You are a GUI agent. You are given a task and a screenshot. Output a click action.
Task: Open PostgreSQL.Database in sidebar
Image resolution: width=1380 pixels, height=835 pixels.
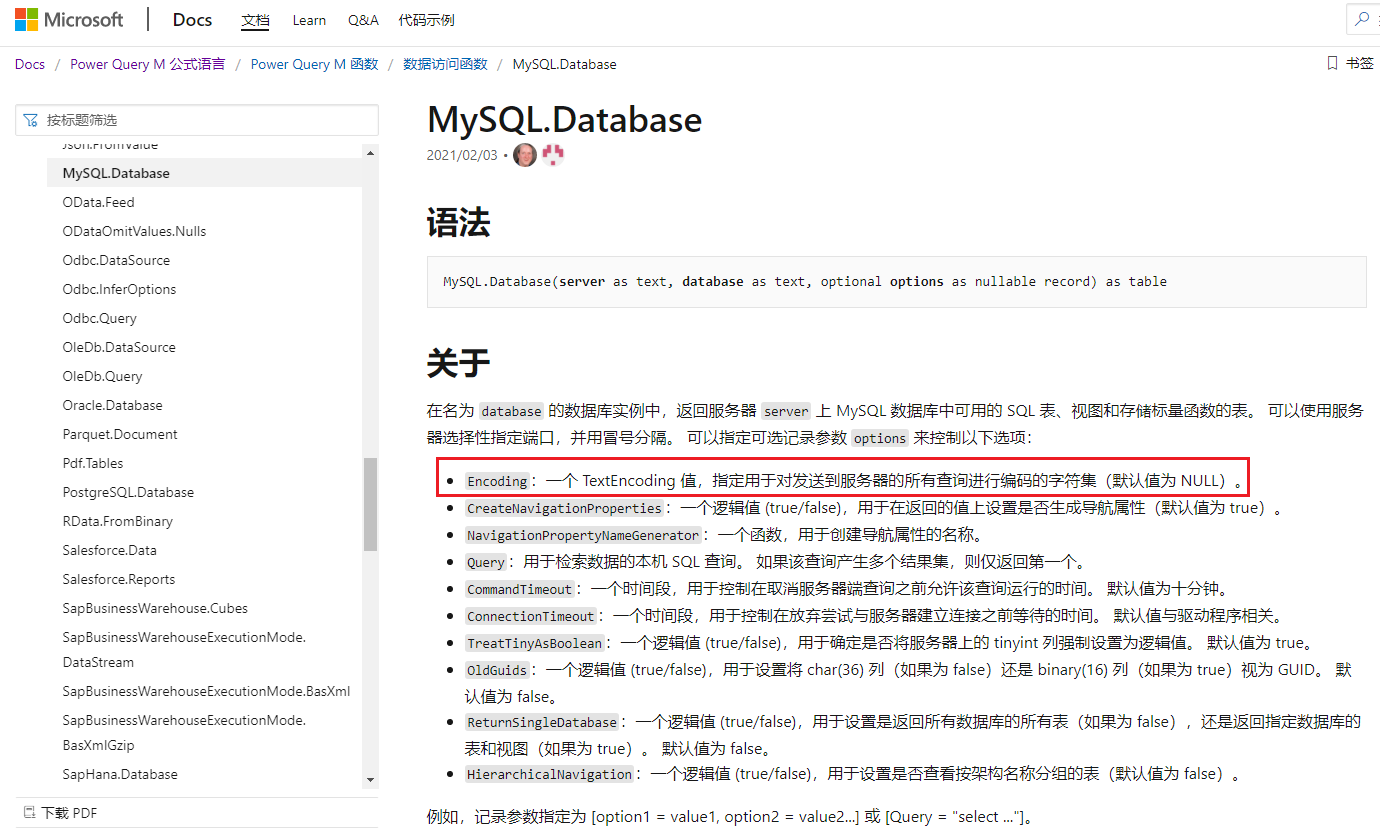click(128, 492)
